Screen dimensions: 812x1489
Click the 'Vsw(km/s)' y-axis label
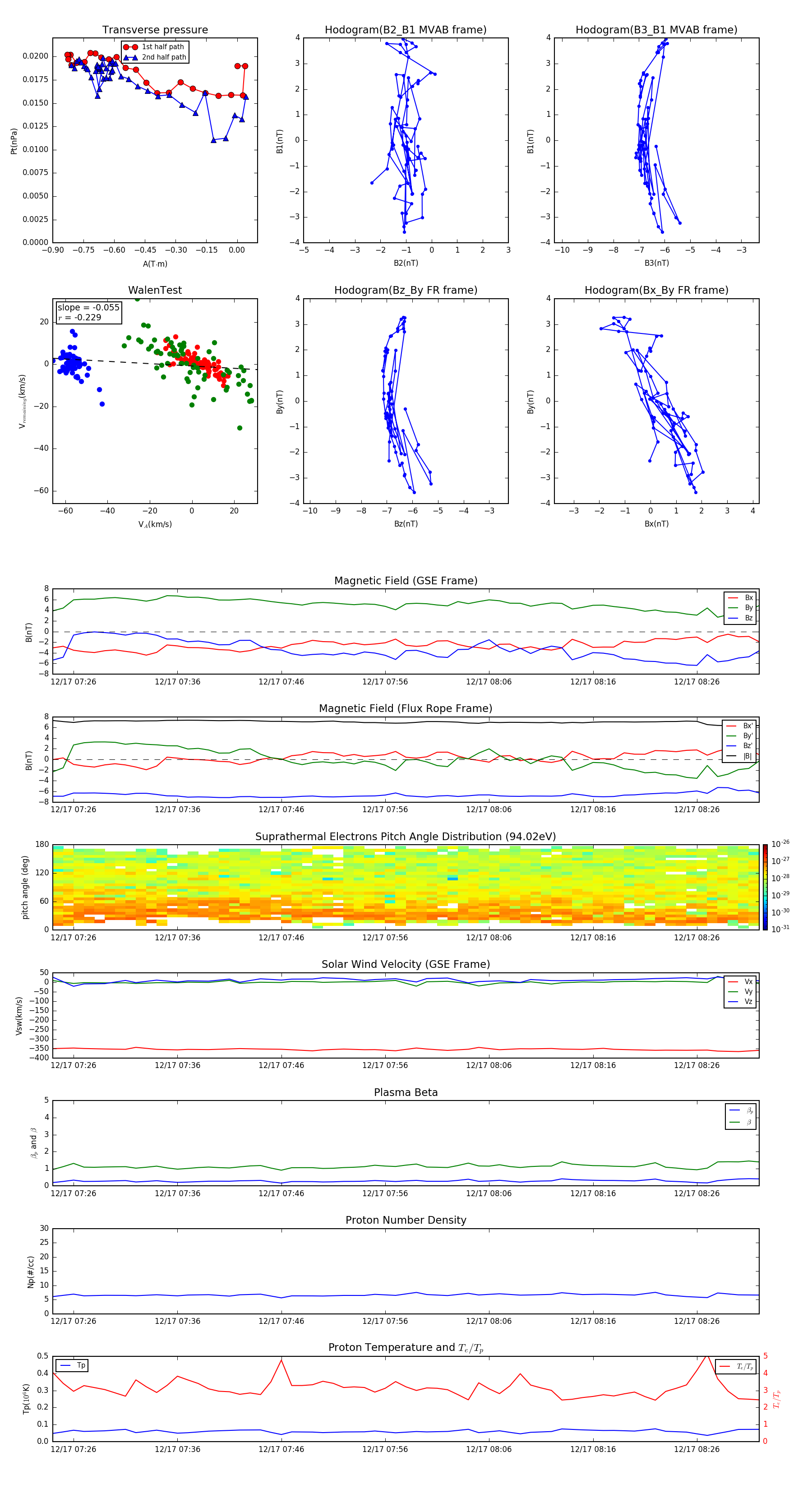(x=19, y=1016)
